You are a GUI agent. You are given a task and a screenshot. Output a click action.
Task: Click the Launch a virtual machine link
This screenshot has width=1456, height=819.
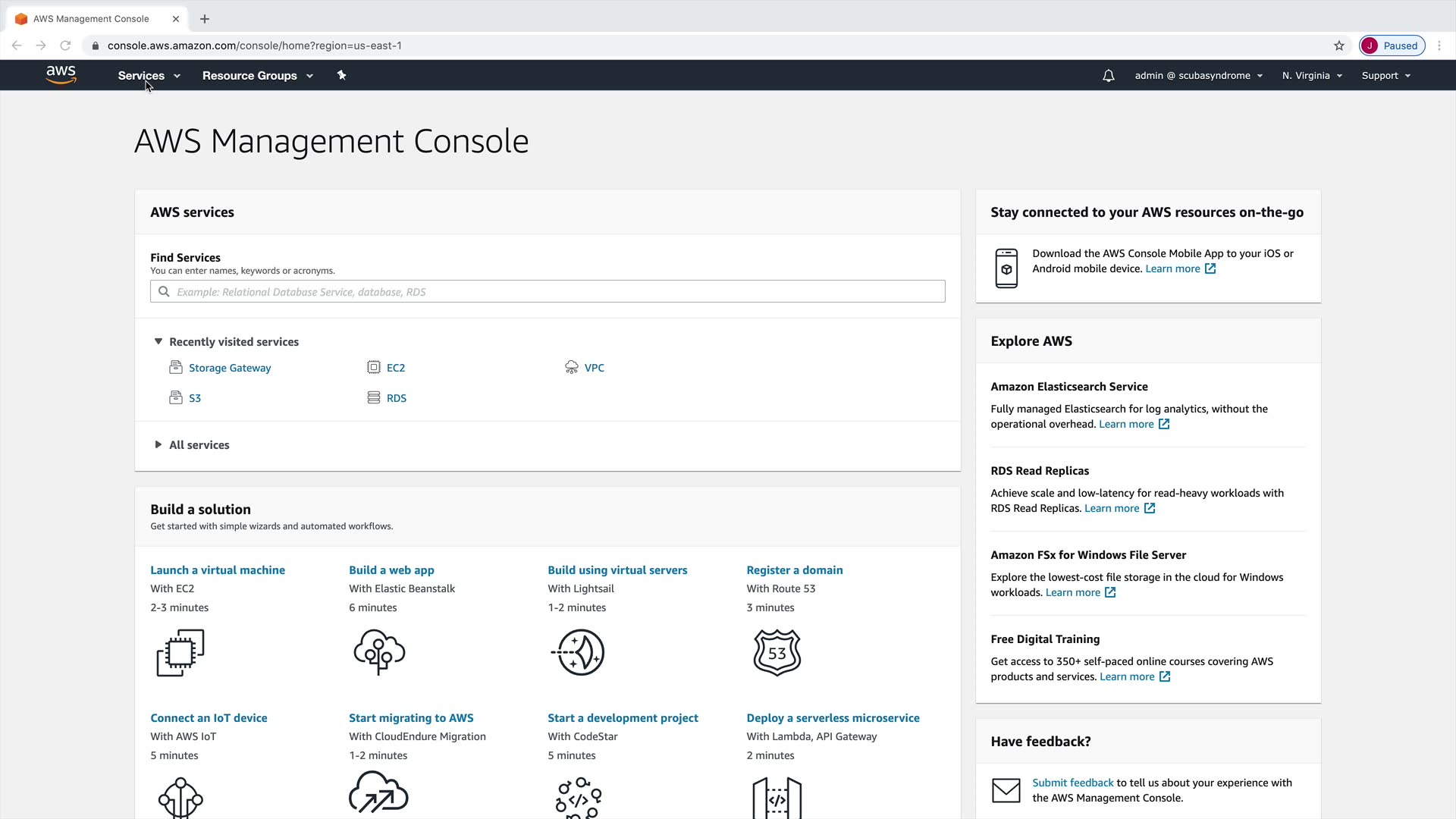[218, 570]
